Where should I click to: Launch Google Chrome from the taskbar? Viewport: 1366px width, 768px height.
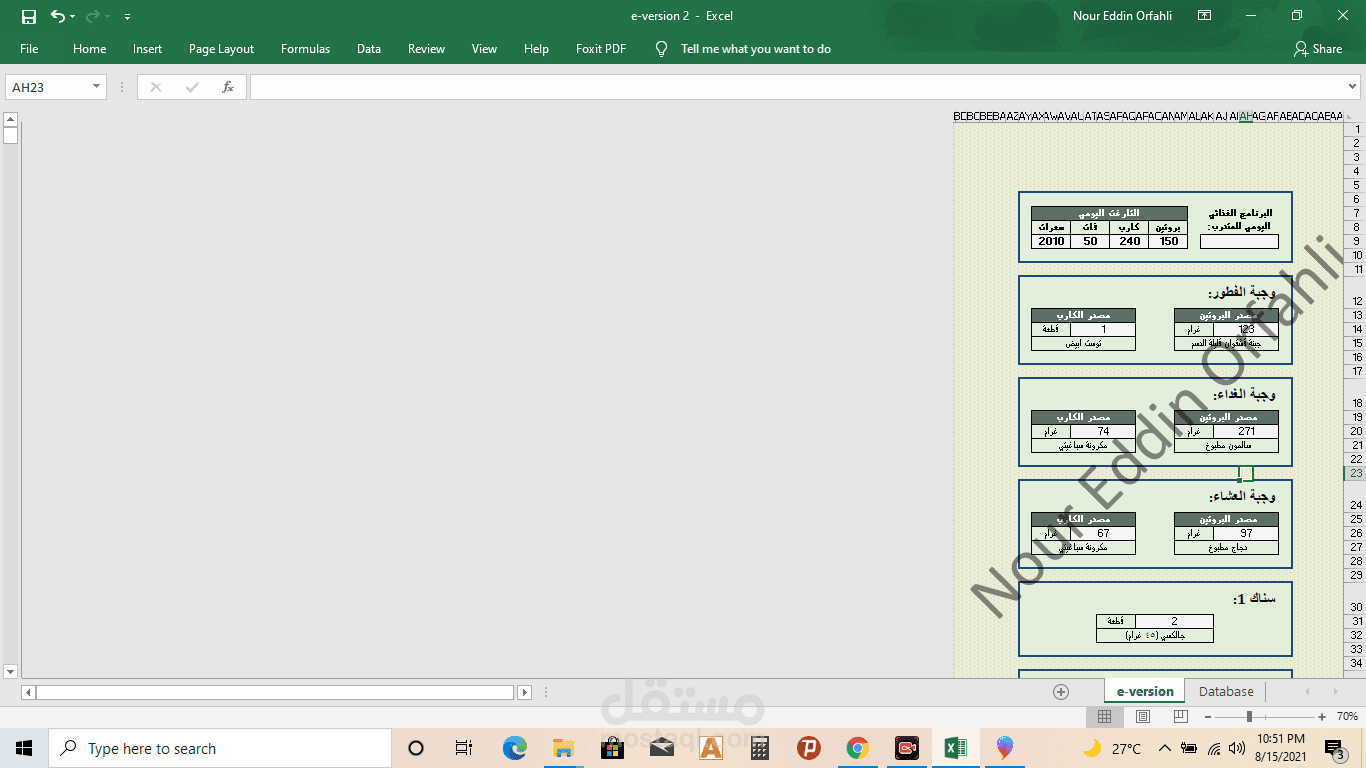pyautogui.click(x=857, y=748)
